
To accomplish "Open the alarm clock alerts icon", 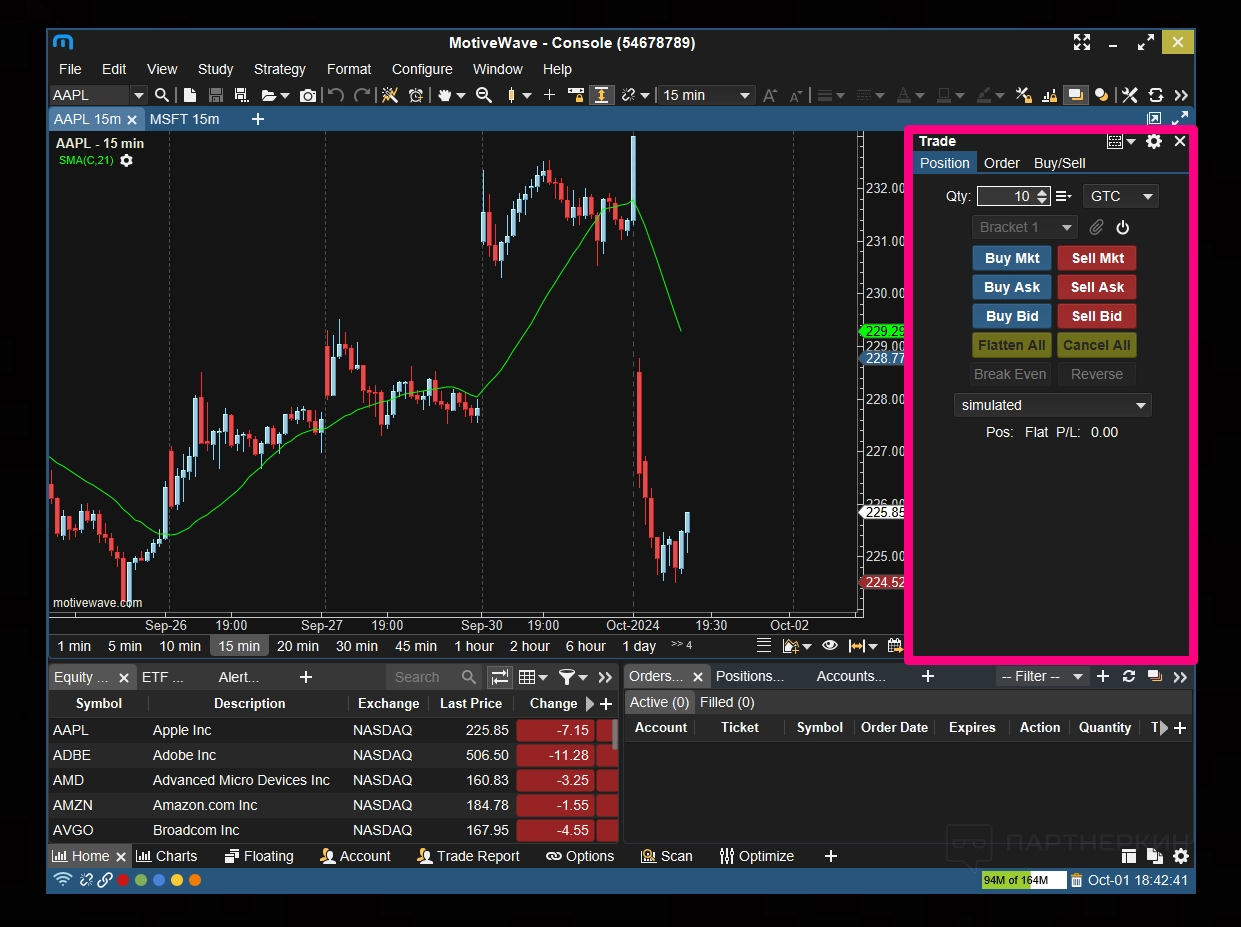I will [416, 95].
